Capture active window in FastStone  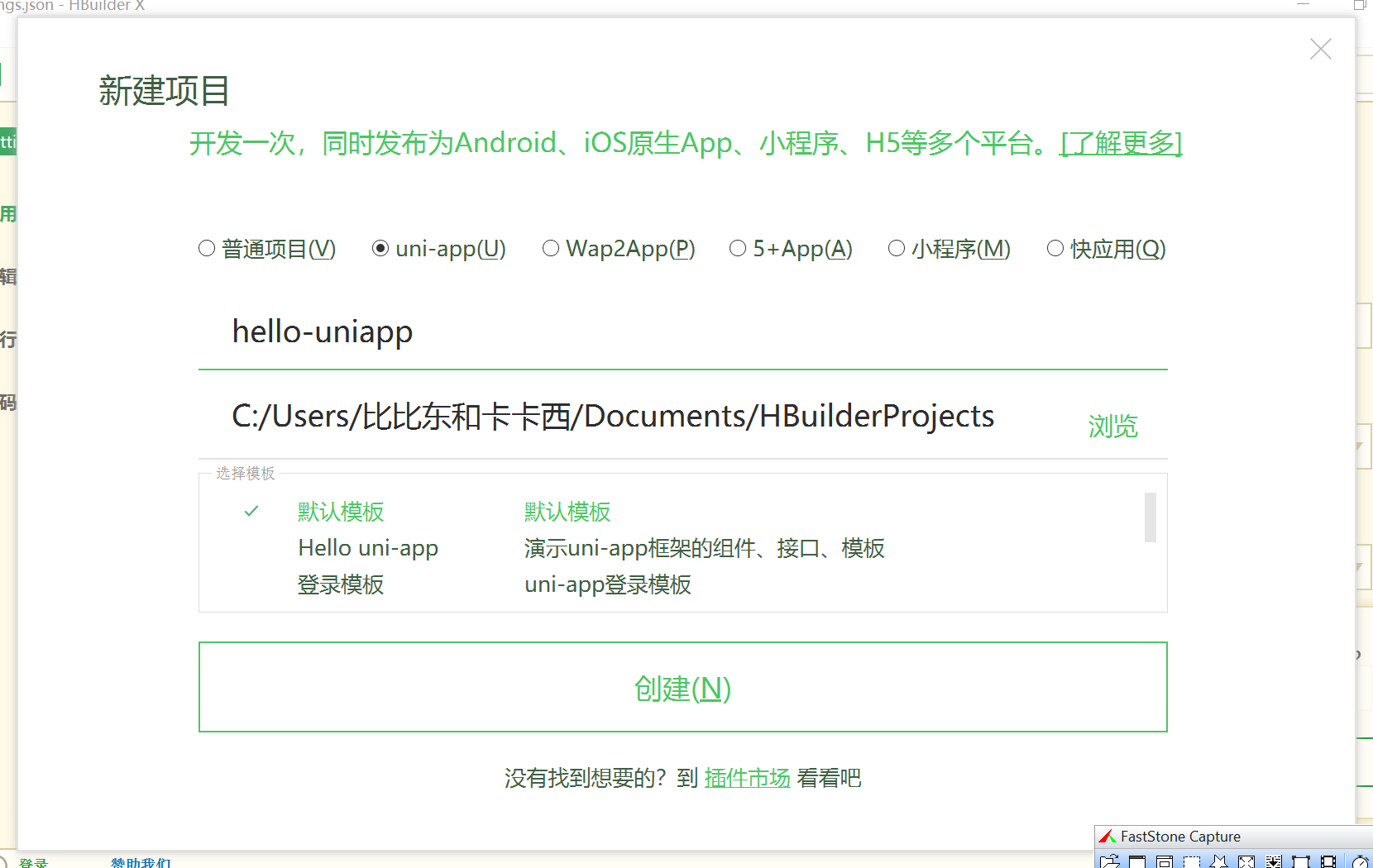pos(1137,861)
